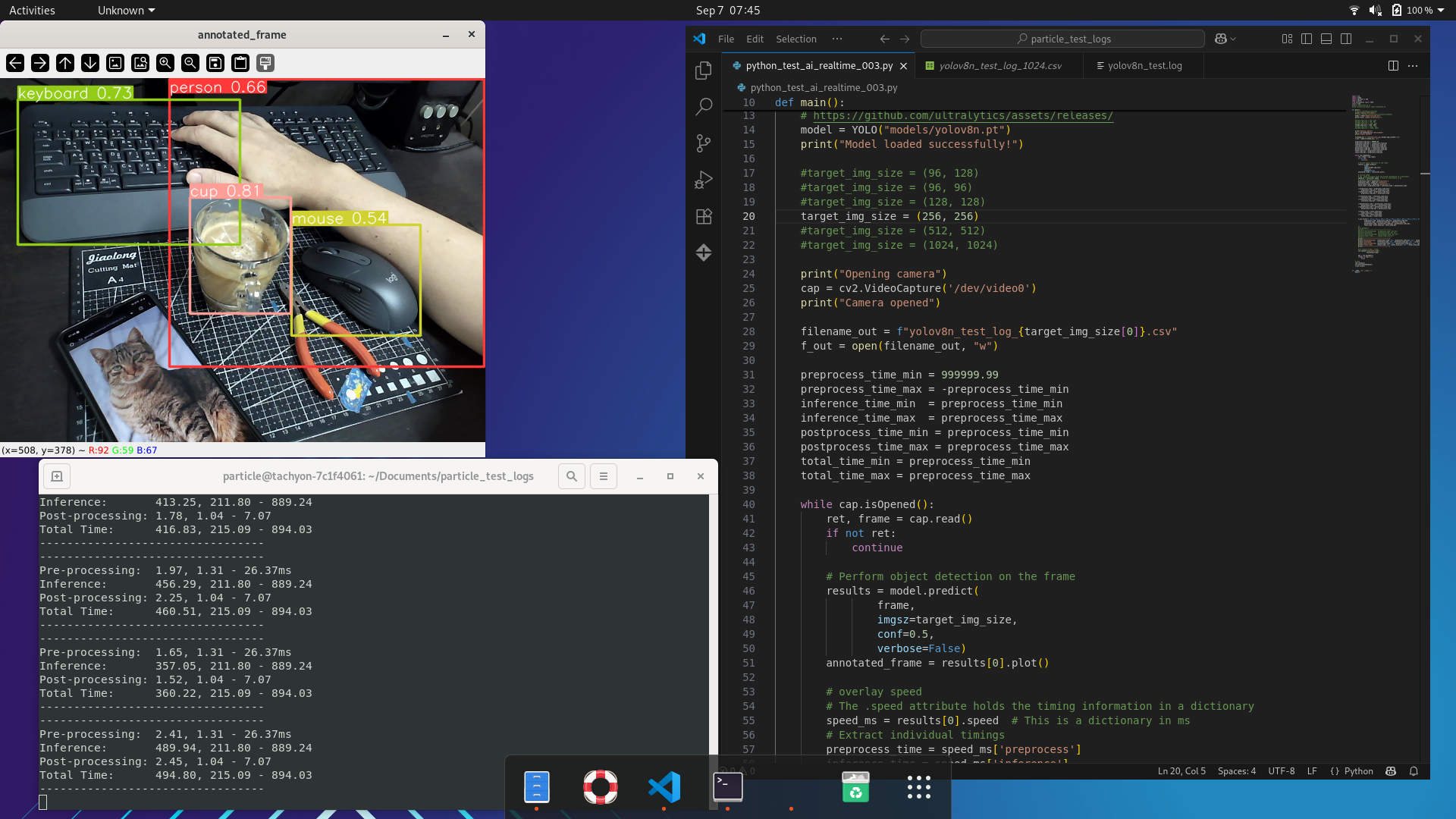1456x819 pixels.
Task: Click split editor right icon
Action: coord(1393,66)
